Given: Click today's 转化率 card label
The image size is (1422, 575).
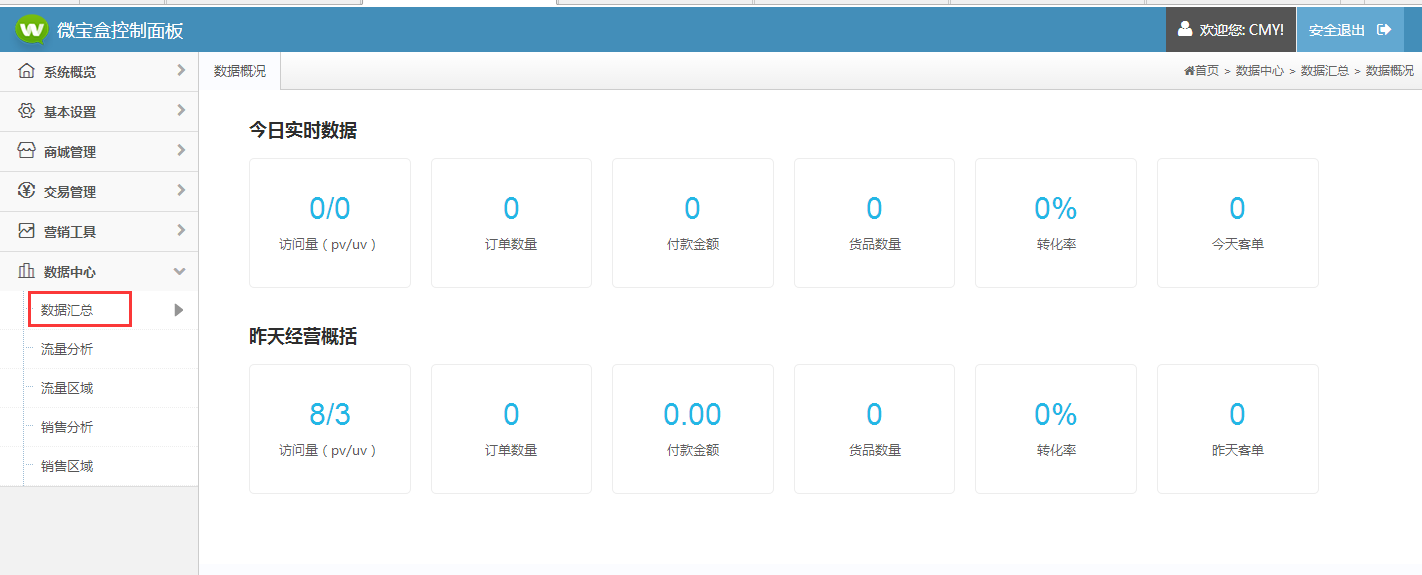Looking at the screenshot, I should point(1056,244).
